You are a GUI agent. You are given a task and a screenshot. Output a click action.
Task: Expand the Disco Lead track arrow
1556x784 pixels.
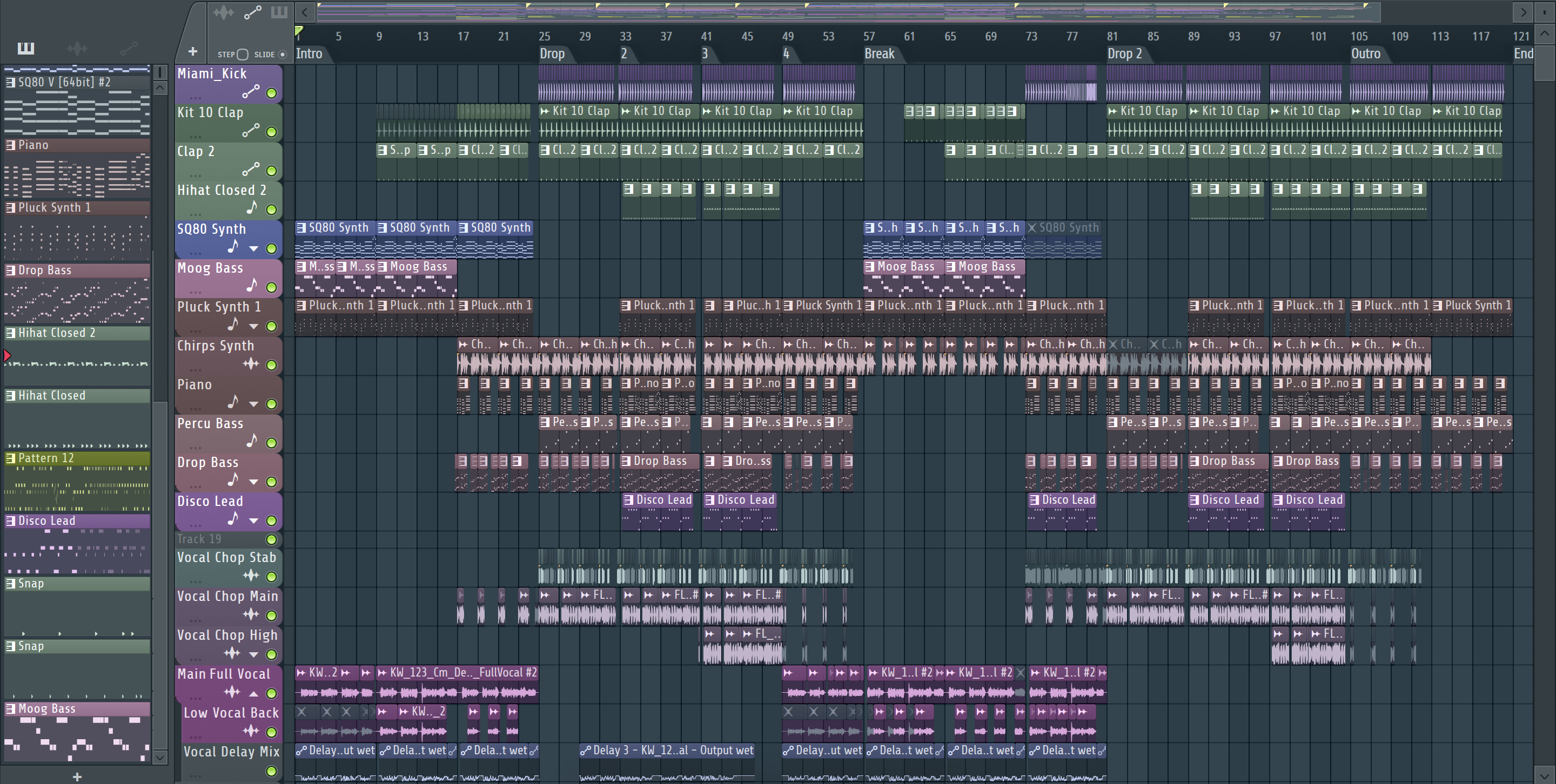coord(254,521)
